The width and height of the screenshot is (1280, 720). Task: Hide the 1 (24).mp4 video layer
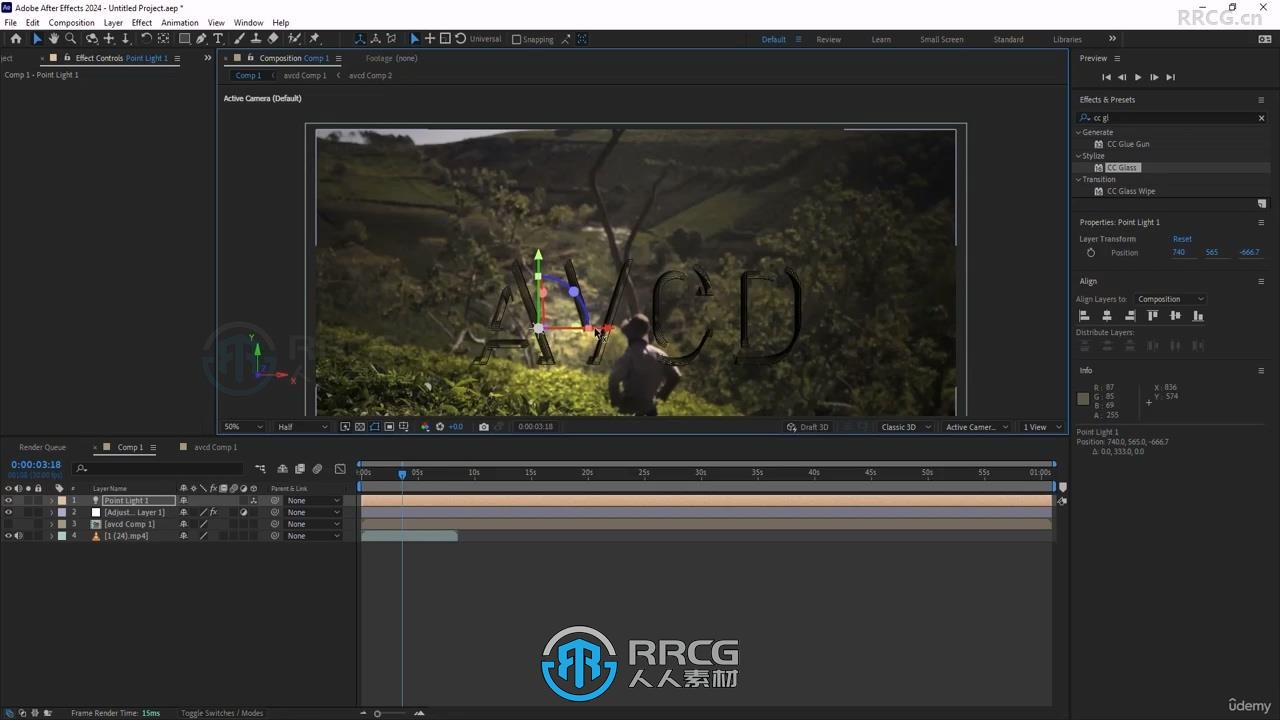click(8, 536)
